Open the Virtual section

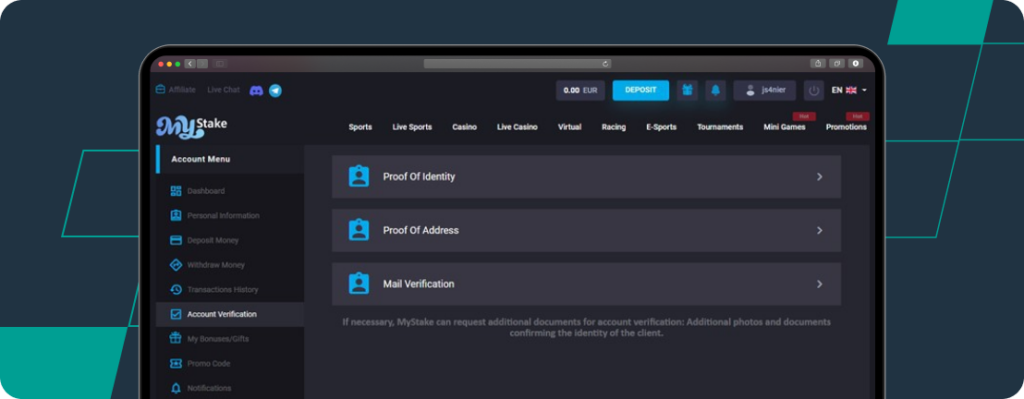(569, 127)
